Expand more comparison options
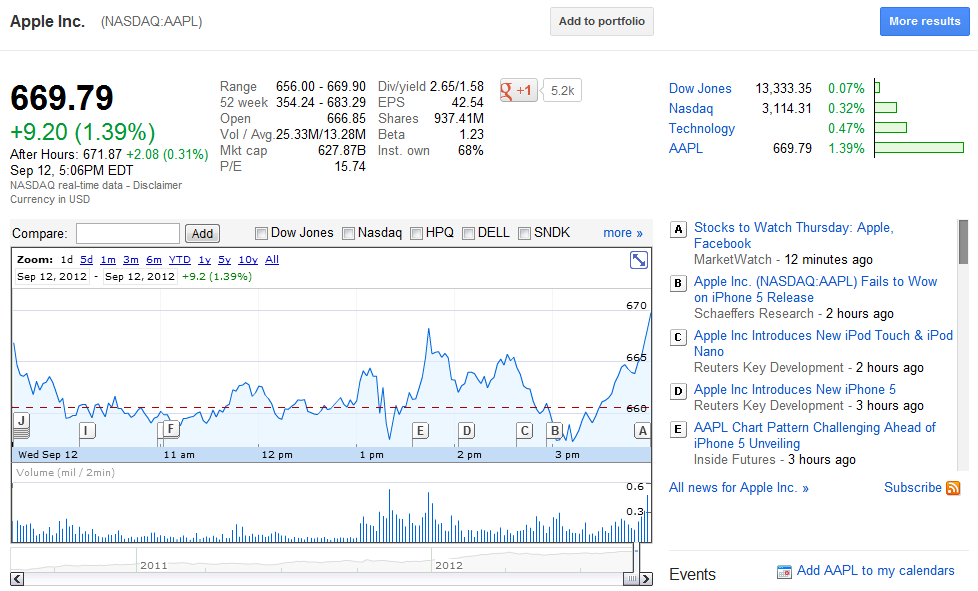The image size is (978, 591). 622,233
